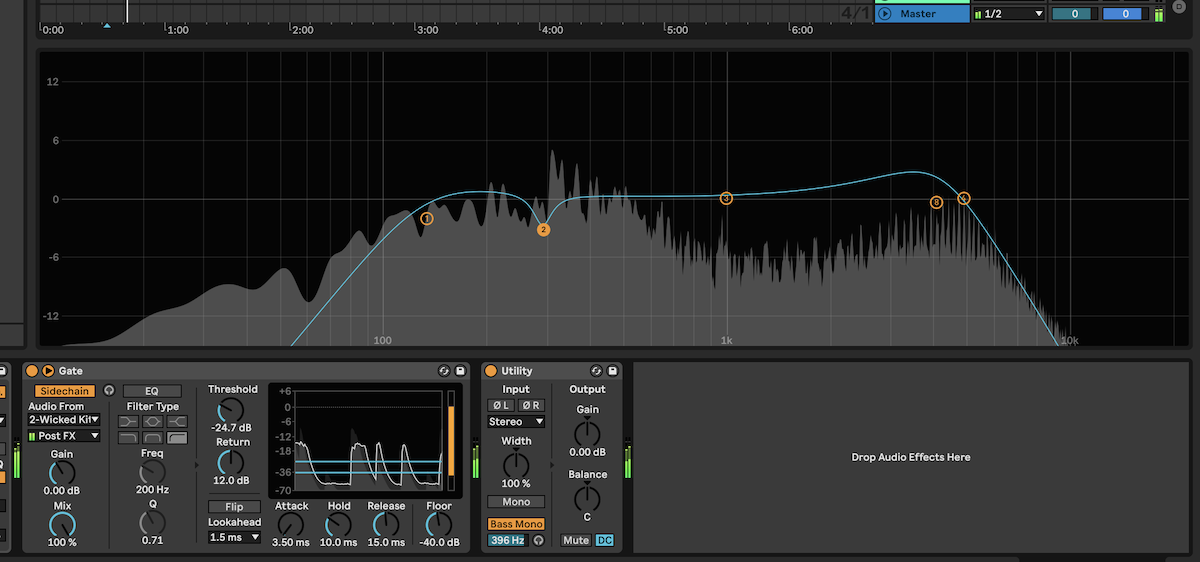
Task: Click the first Master 0 value field
Action: coord(1074,14)
